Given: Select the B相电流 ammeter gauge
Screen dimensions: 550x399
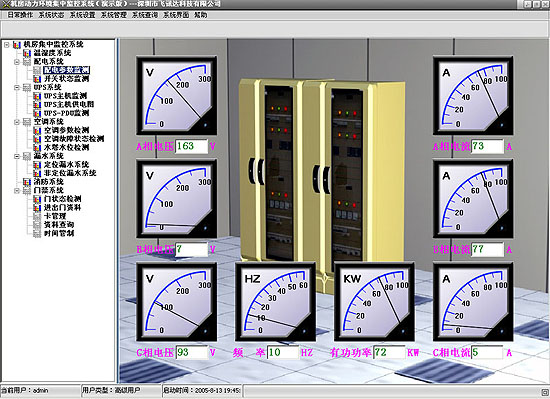Looking at the screenshot, I should [473, 199].
